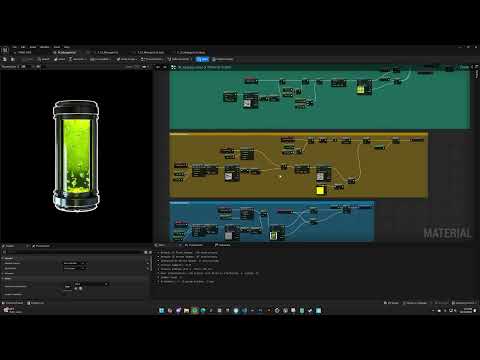480x360 pixels.
Task: Select the yellow color constant node
Action: pos(320,190)
